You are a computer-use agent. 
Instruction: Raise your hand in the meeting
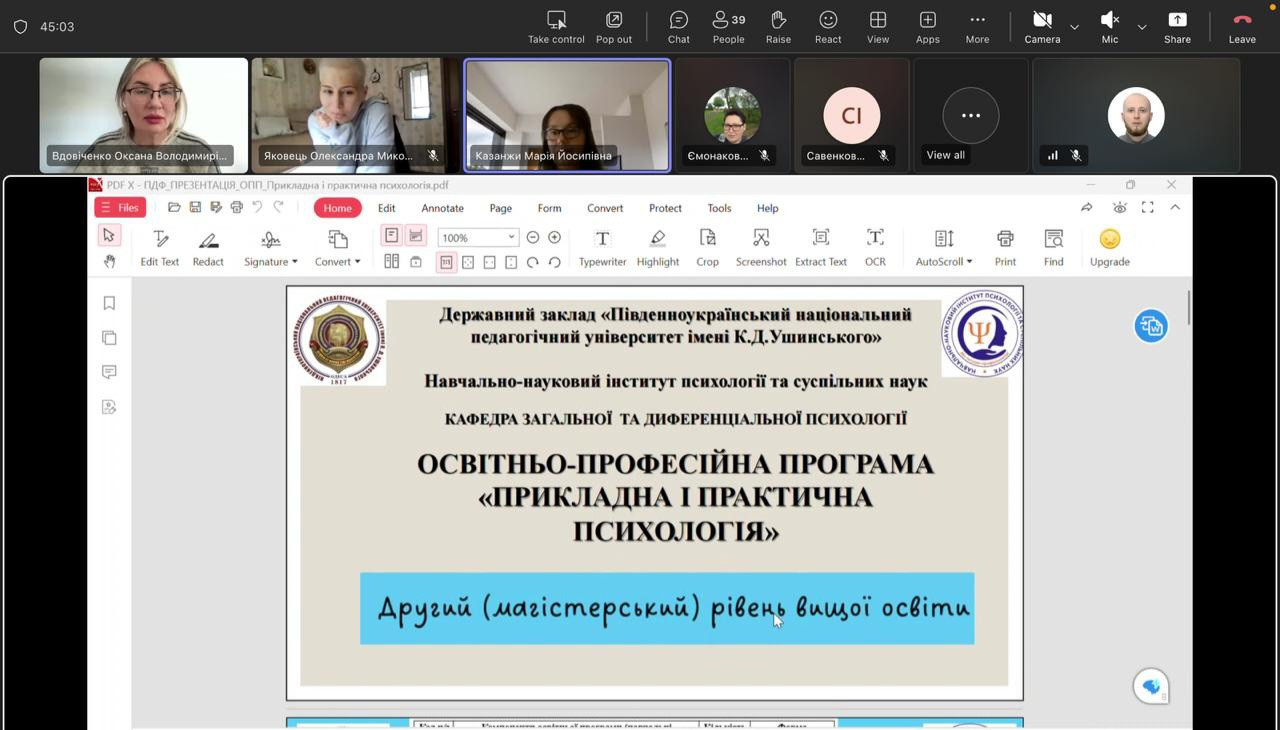click(778, 27)
